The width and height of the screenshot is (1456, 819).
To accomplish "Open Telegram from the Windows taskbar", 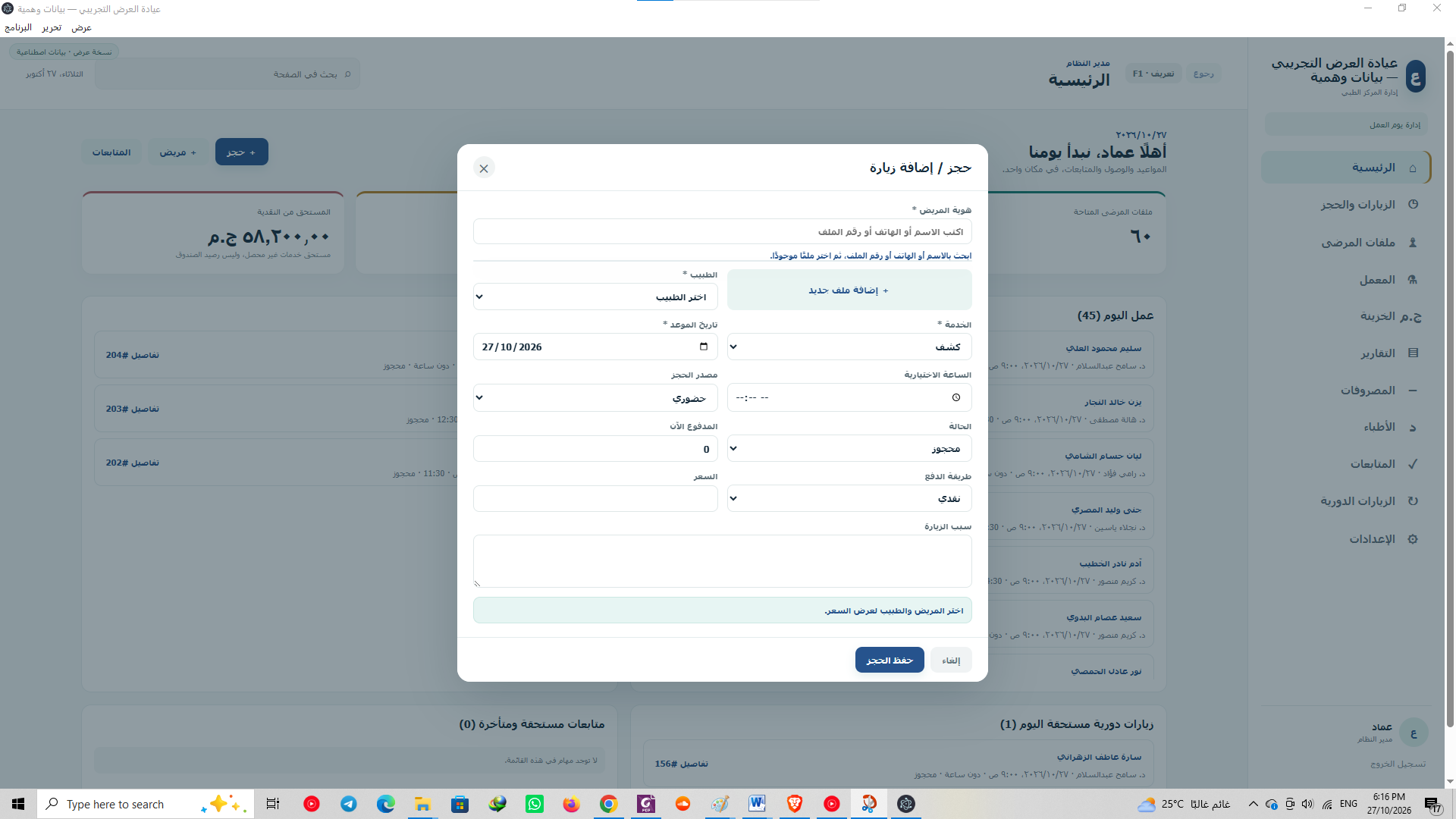I will pos(349,804).
